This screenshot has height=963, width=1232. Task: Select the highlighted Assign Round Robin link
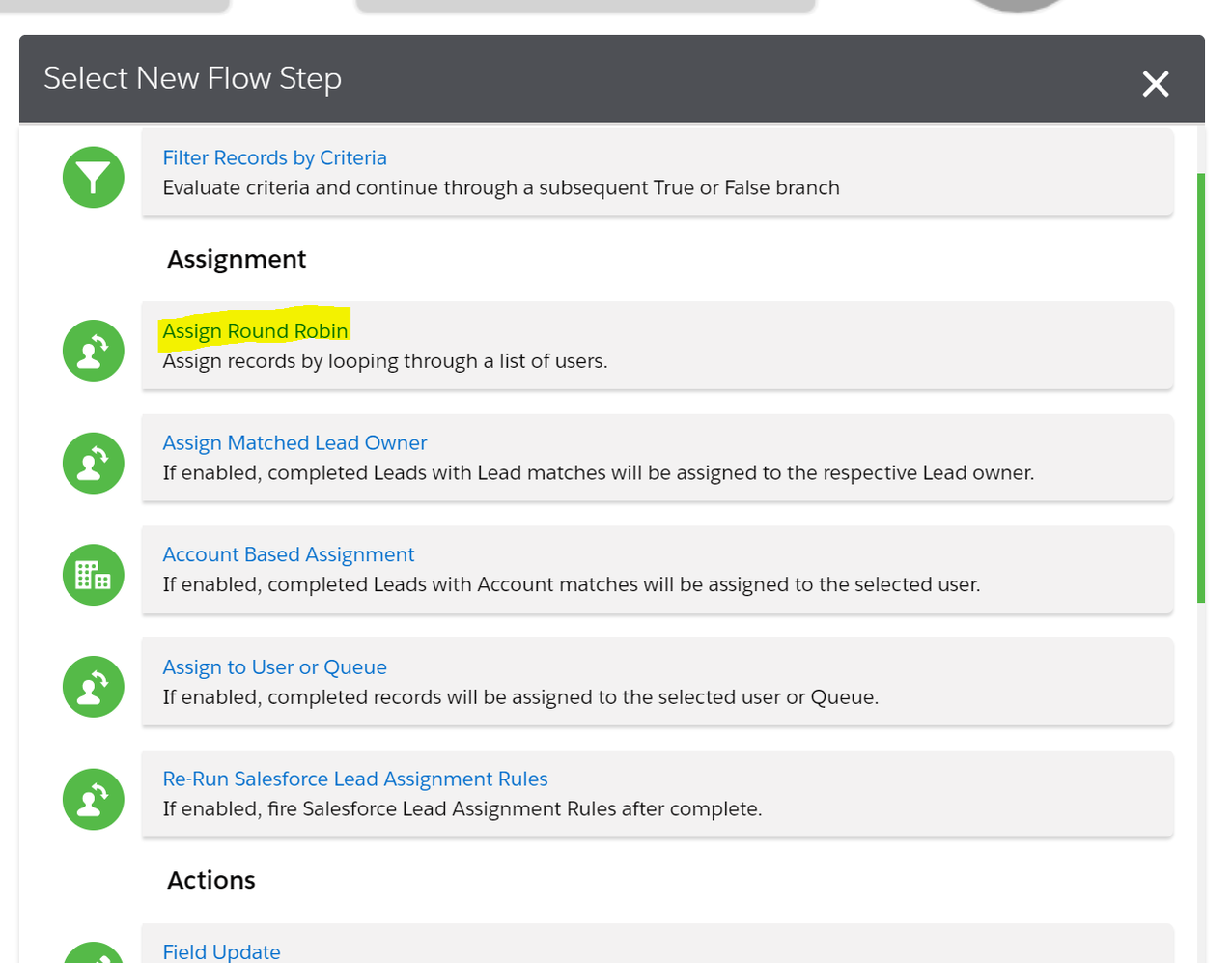(x=255, y=331)
